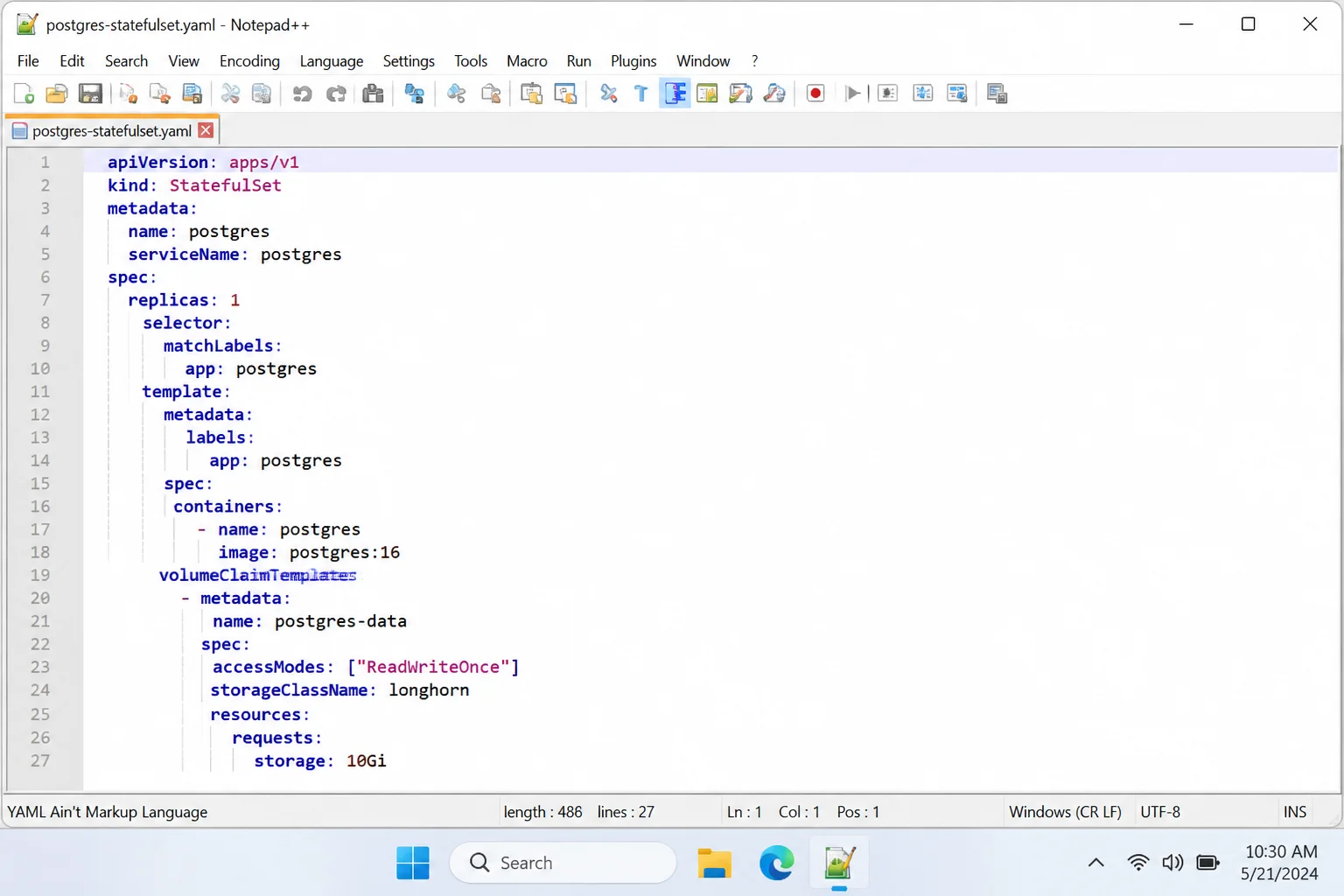The width and height of the screenshot is (1344, 896).
Task: Click the length : 486 status field
Action: [542, 812]
